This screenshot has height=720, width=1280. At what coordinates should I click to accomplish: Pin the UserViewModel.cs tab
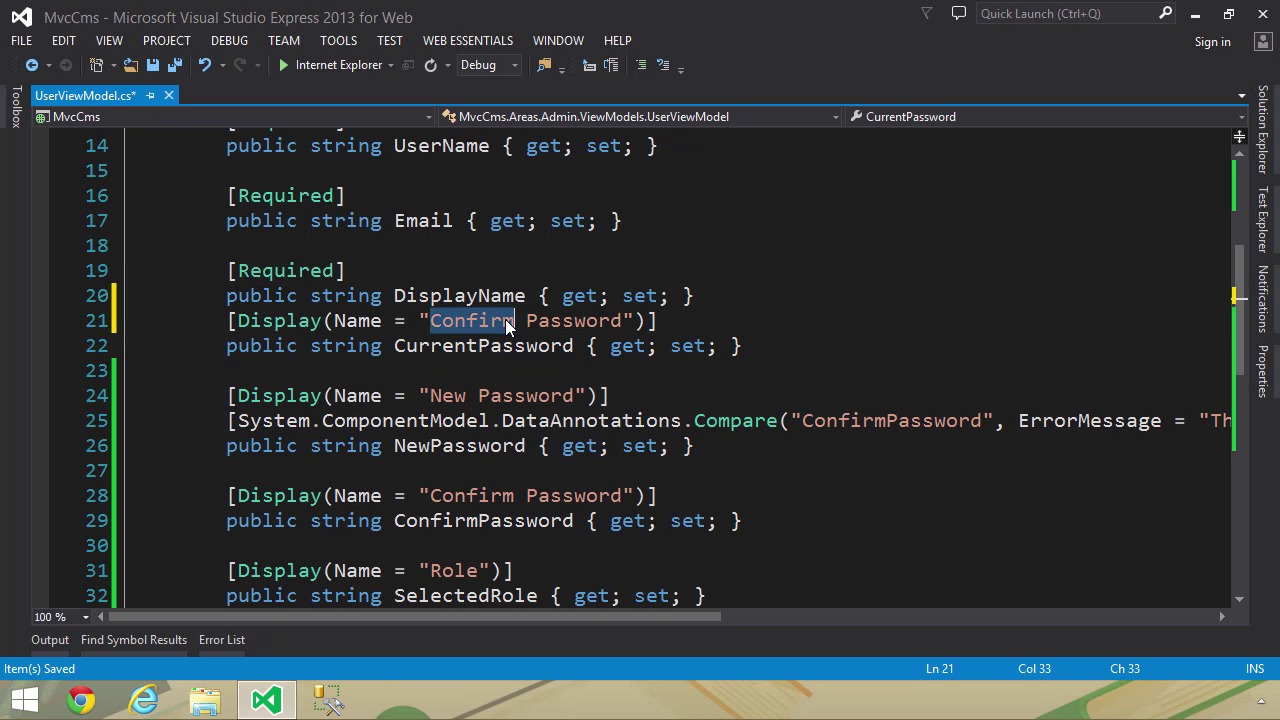[150, 95]
